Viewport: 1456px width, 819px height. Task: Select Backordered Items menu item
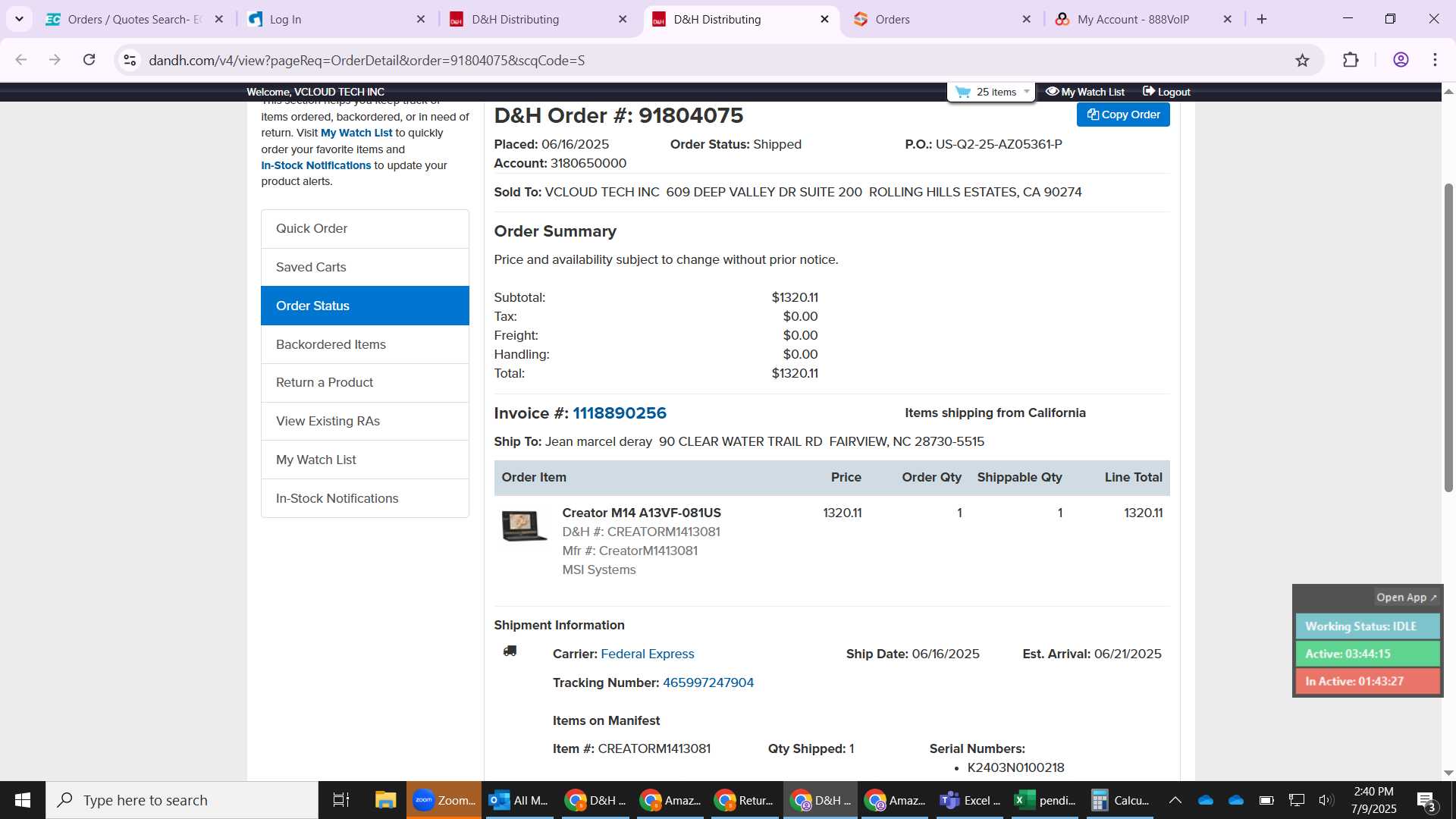(365, 344)
